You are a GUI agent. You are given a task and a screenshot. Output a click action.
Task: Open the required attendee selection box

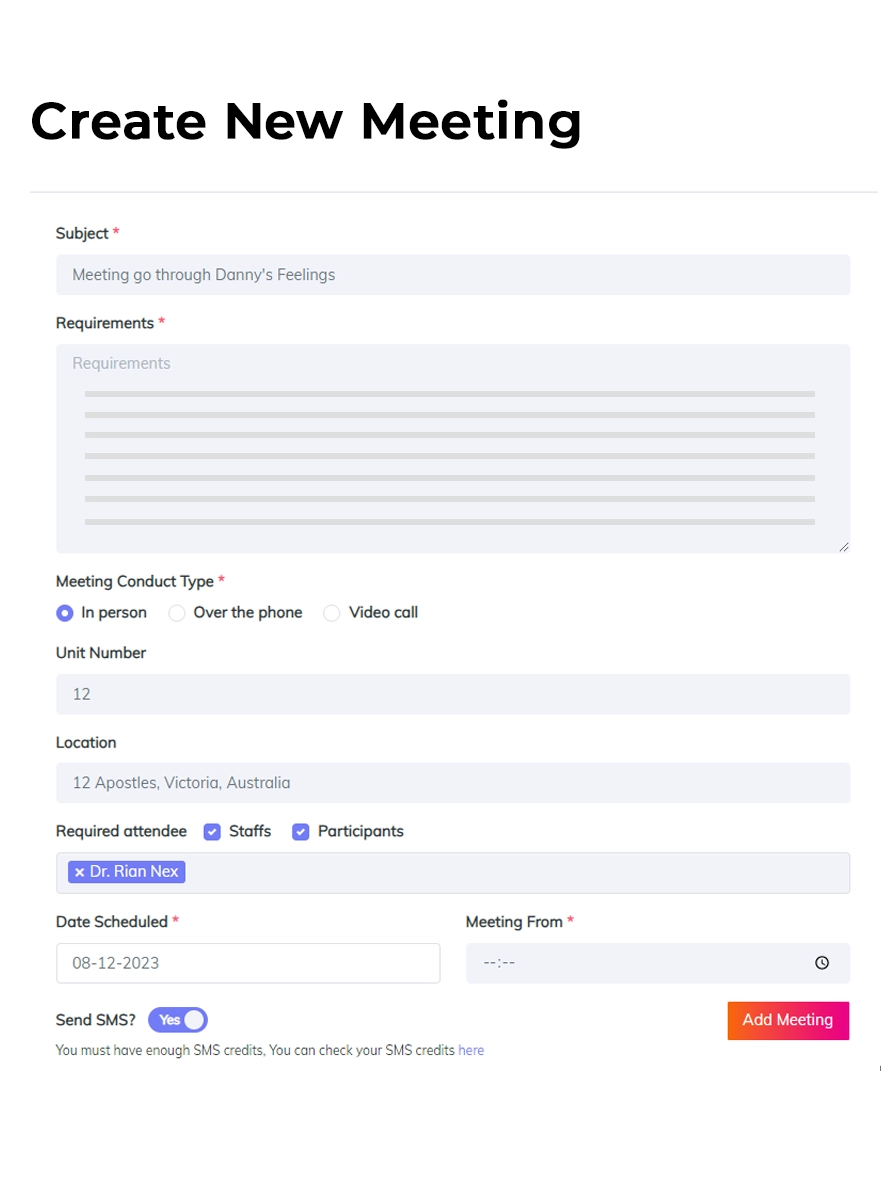453,873
